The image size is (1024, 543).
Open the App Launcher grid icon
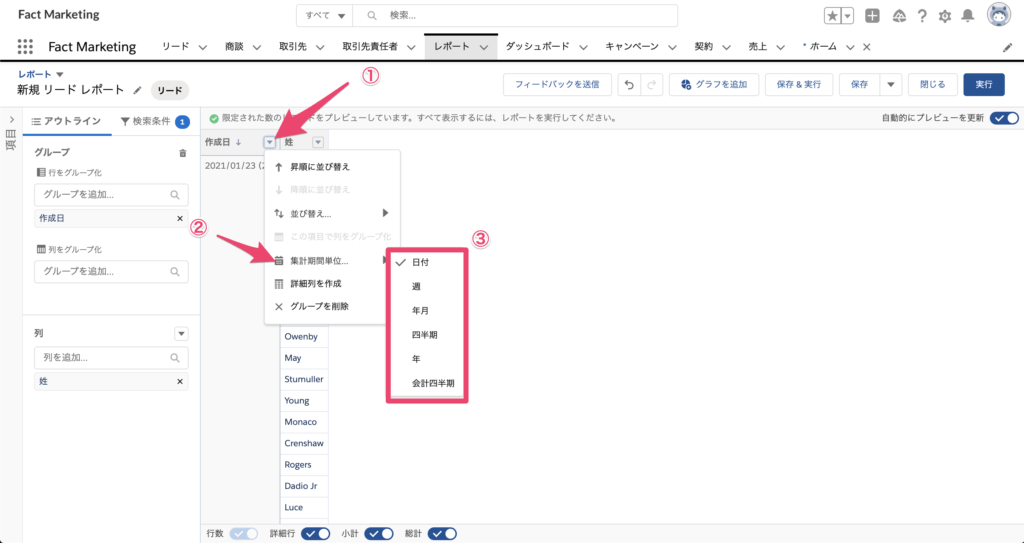25,46
